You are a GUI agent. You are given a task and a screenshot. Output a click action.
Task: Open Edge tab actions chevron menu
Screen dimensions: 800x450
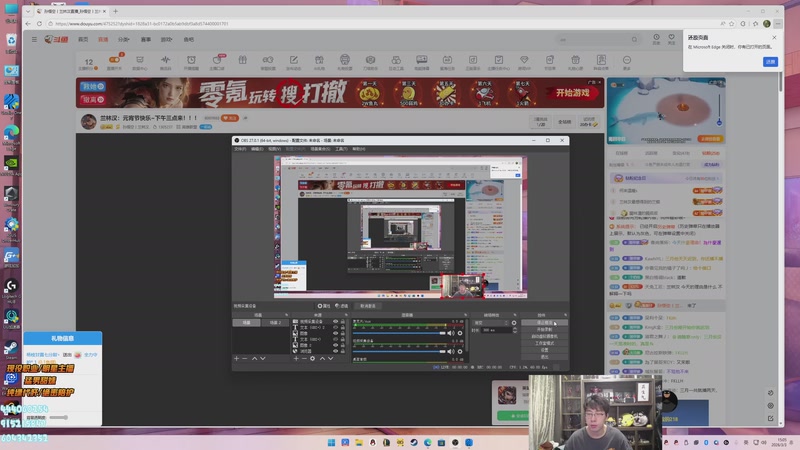point(28,11)
